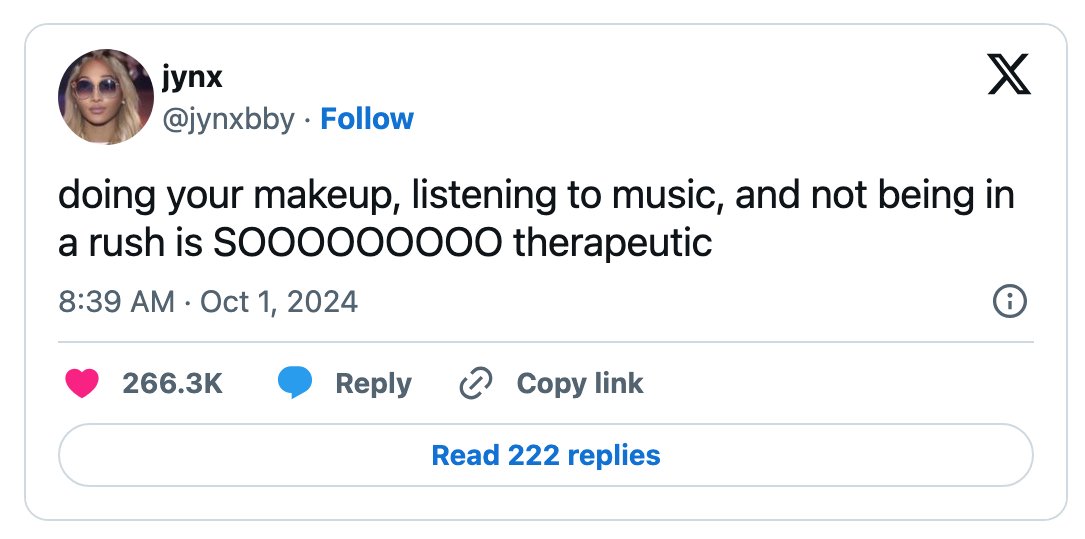This screenshot has height=539, width=1085.
Task: View the 266.3K likes count
Action: (x=172, y=383)
